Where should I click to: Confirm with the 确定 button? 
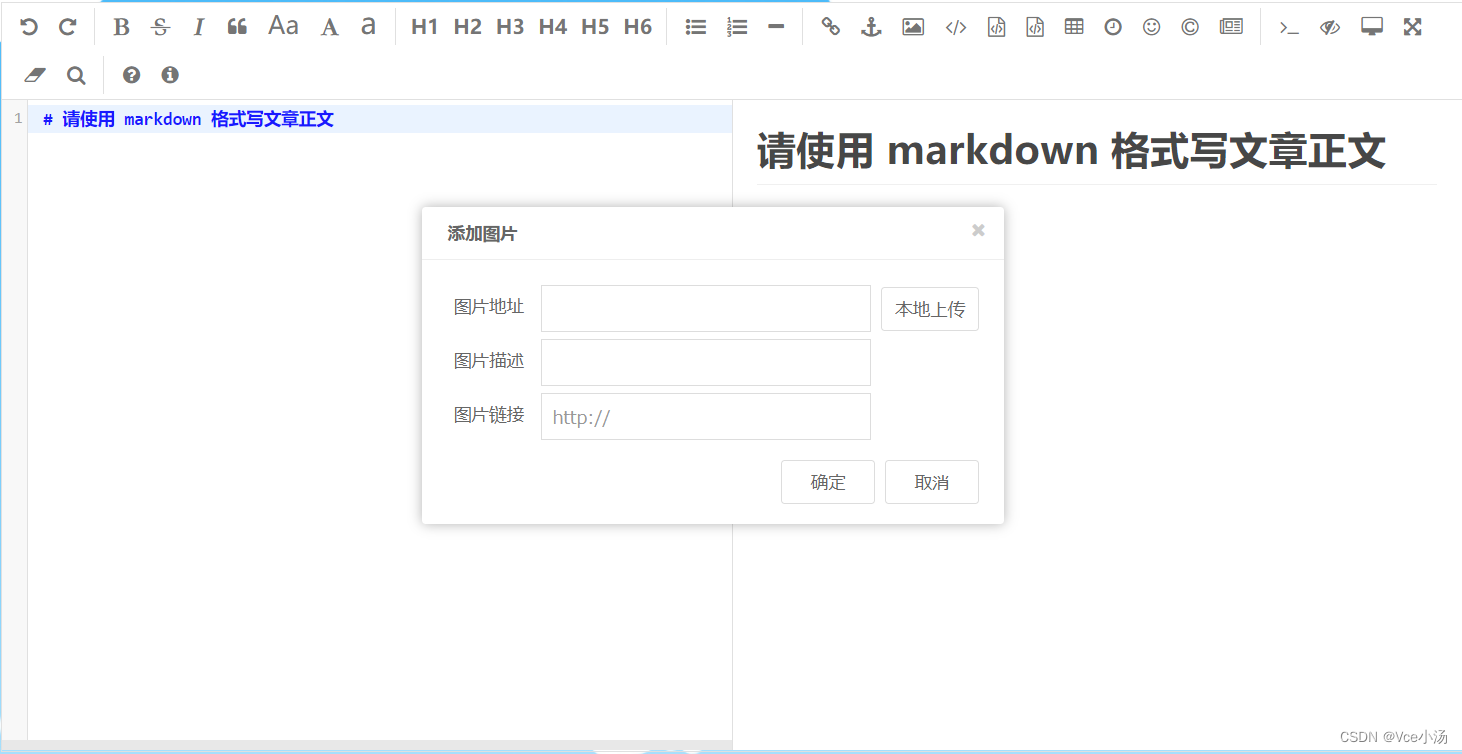(x=828, y=482)
